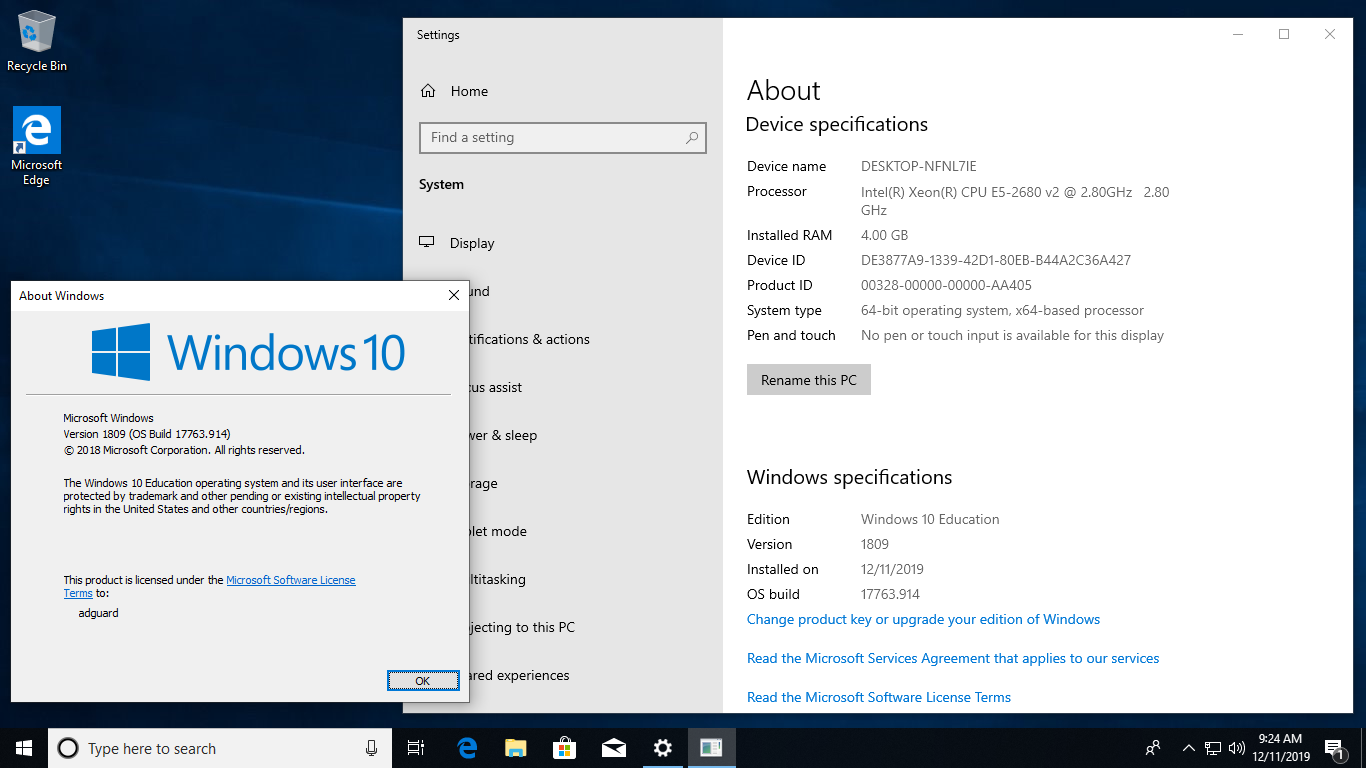The image size is (1366, 768).
Task: Click the Display monitor icon in Settings
Action: click(x=427, y=243)
